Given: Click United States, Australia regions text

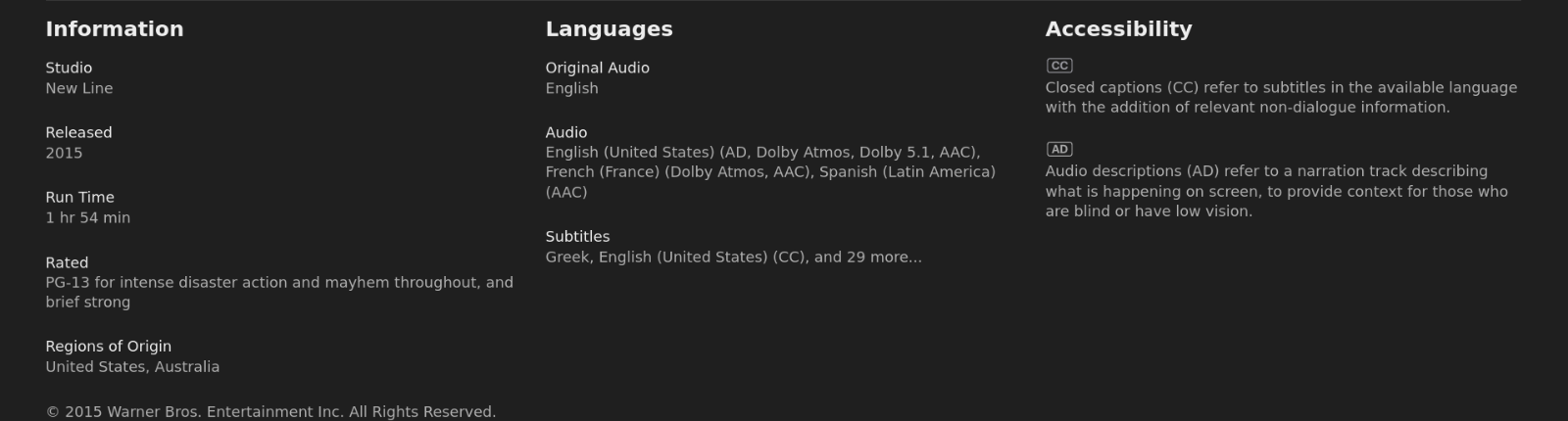Looking at the screenshot, I should pyautogui.click(x=132, y=366).
